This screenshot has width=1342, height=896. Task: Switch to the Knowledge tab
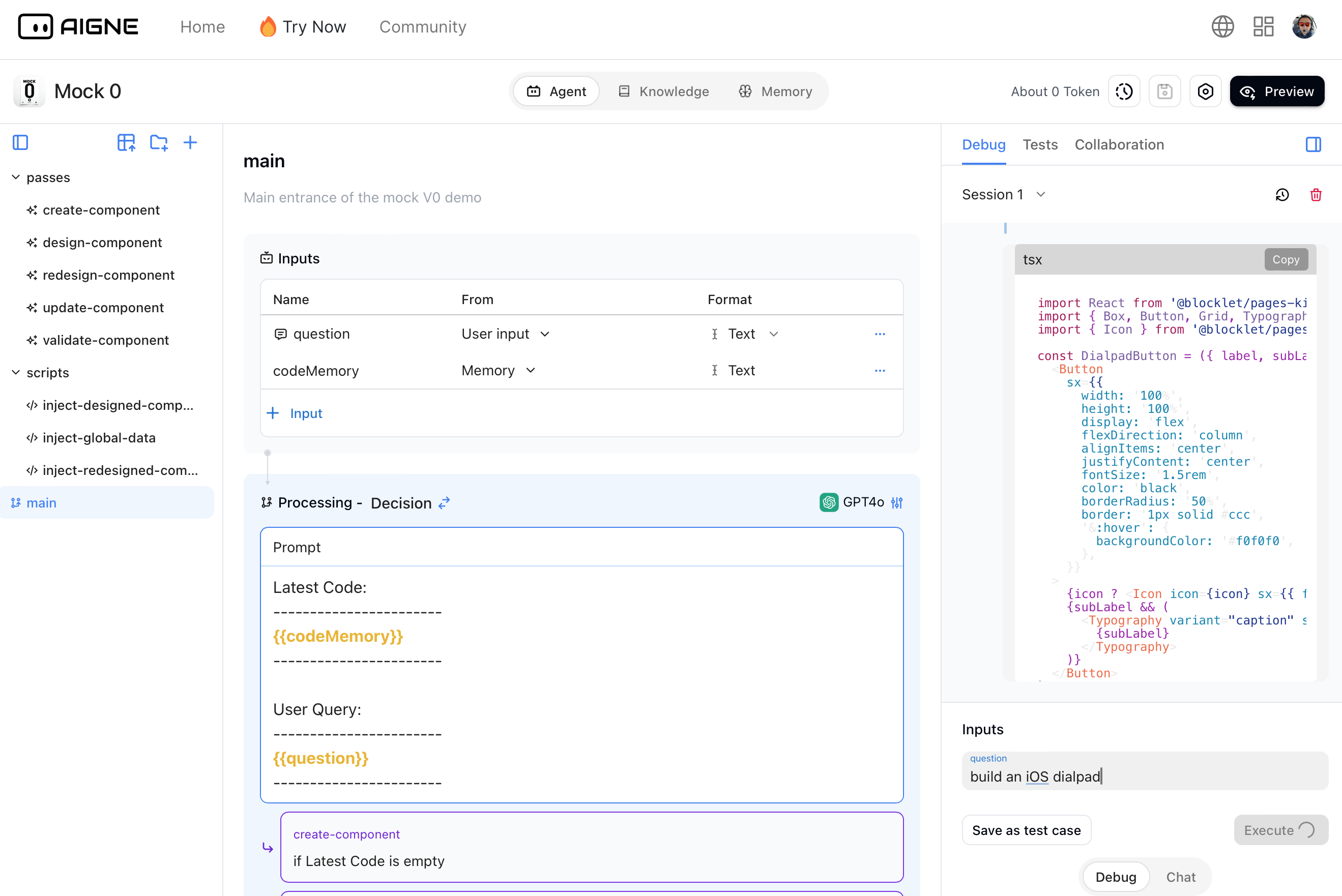[663, 92]
